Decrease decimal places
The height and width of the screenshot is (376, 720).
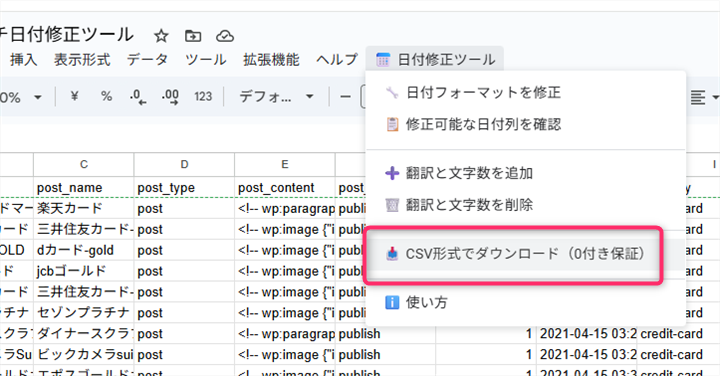[x=138, y=96]
